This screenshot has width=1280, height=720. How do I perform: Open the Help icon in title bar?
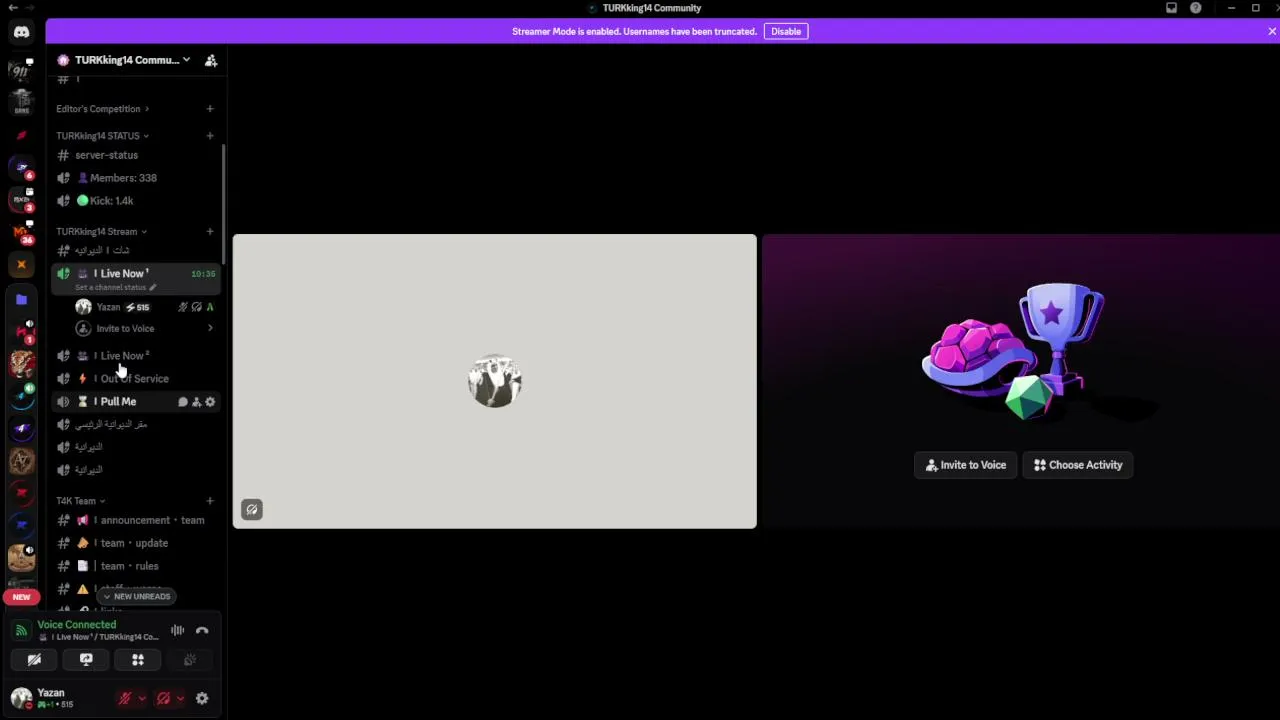tap(1195, 8)
